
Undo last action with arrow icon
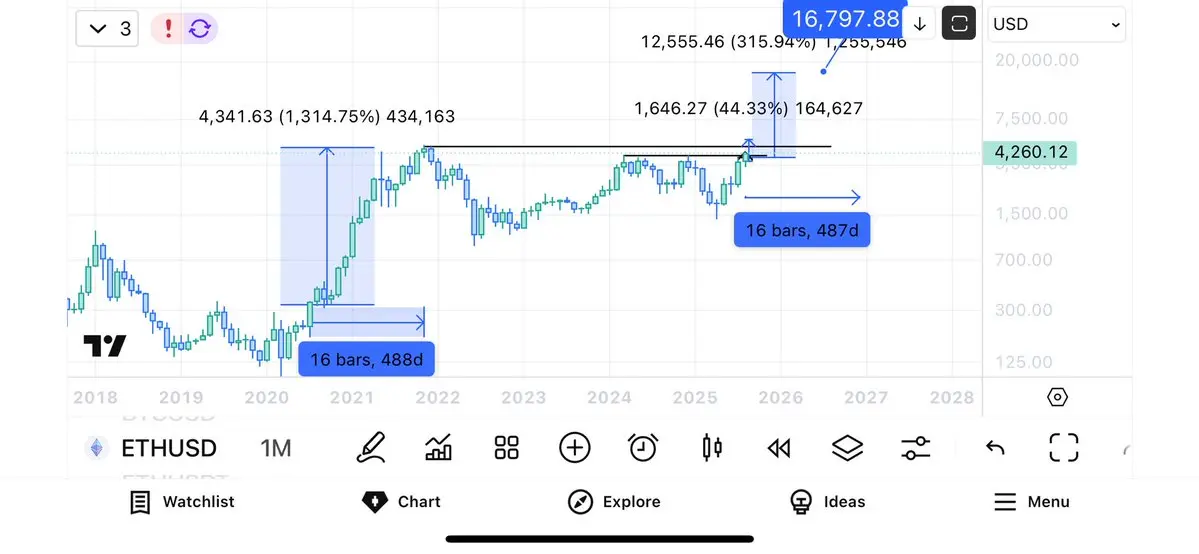click(x=995, y=448)
